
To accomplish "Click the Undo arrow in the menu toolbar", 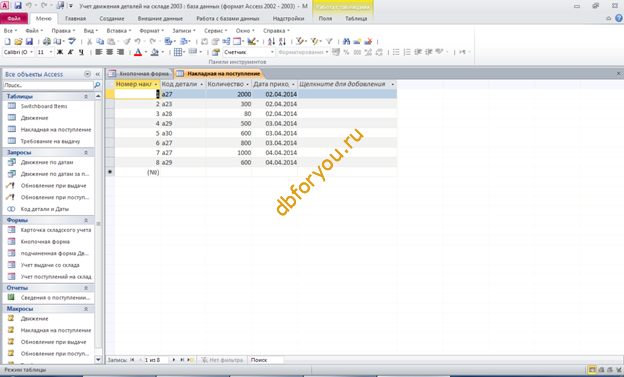I will 137,41.
